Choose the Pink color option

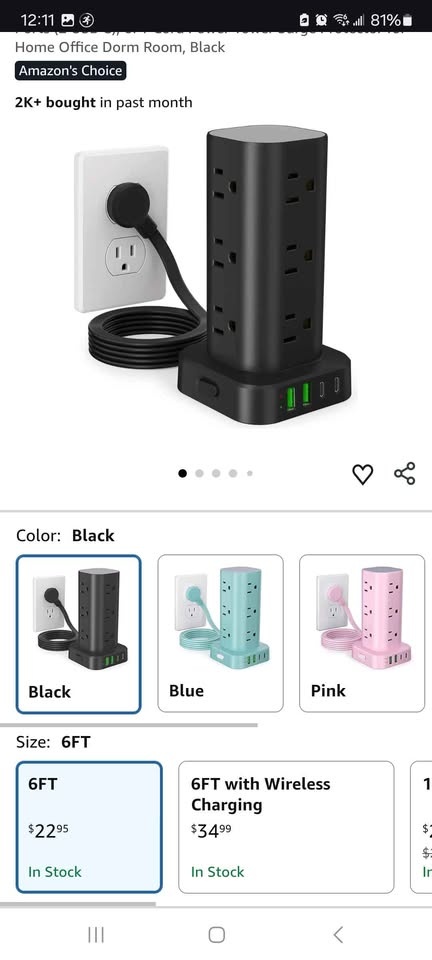362,633
